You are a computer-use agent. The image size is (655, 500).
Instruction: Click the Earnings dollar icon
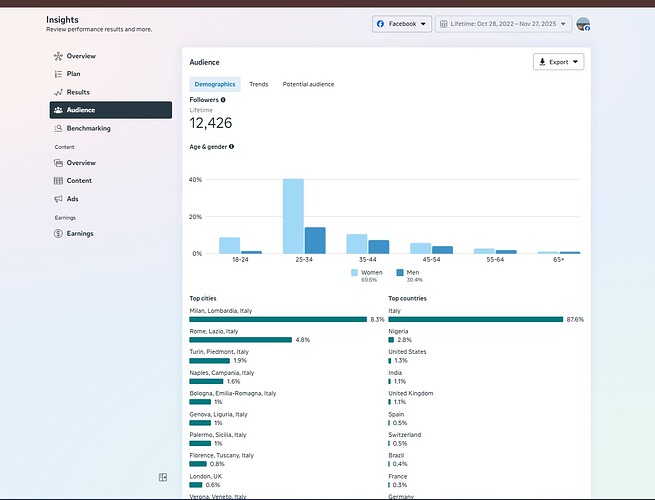click(x=59, y=233)
